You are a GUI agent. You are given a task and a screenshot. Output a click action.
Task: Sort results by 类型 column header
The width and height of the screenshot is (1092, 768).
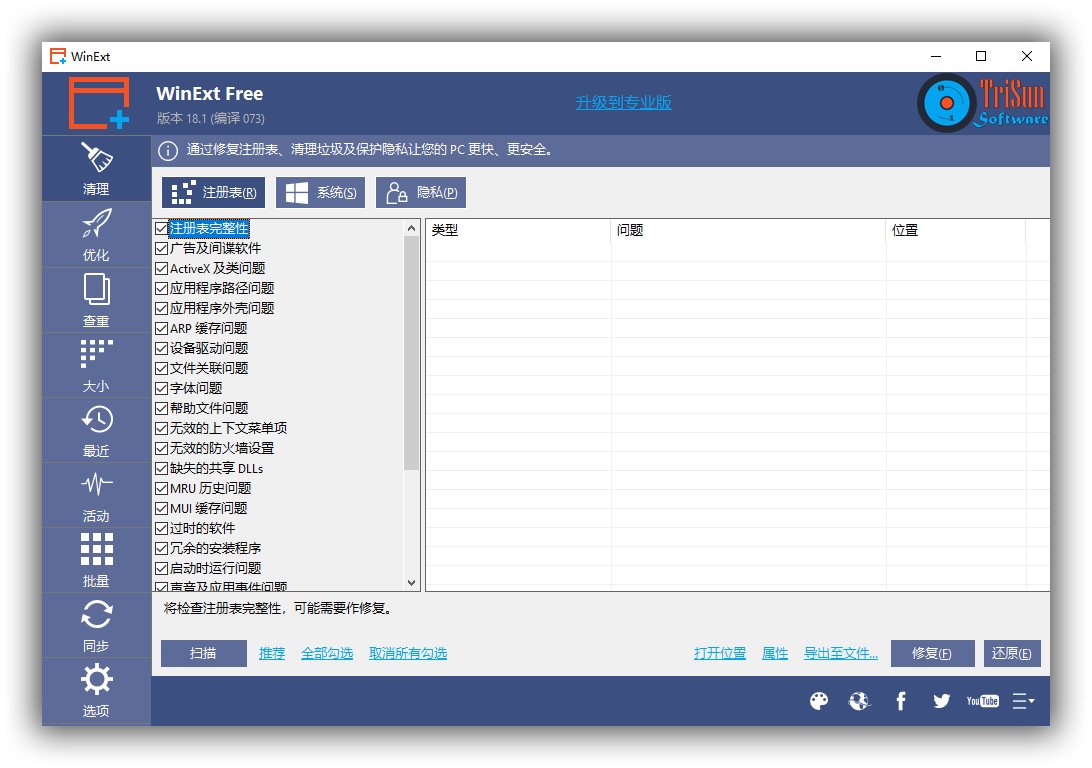519,230
